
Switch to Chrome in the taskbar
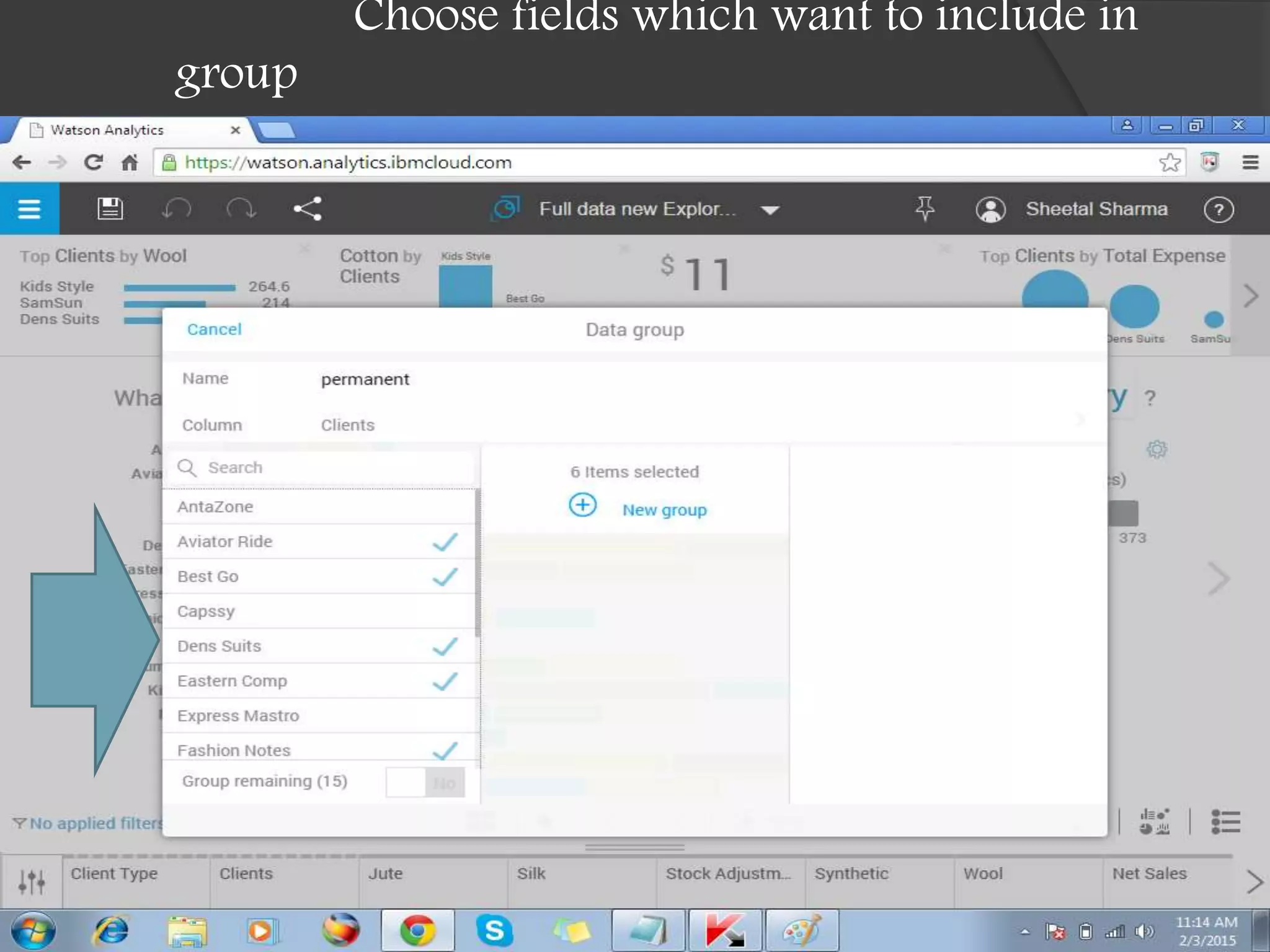click(x=417, y=931)
